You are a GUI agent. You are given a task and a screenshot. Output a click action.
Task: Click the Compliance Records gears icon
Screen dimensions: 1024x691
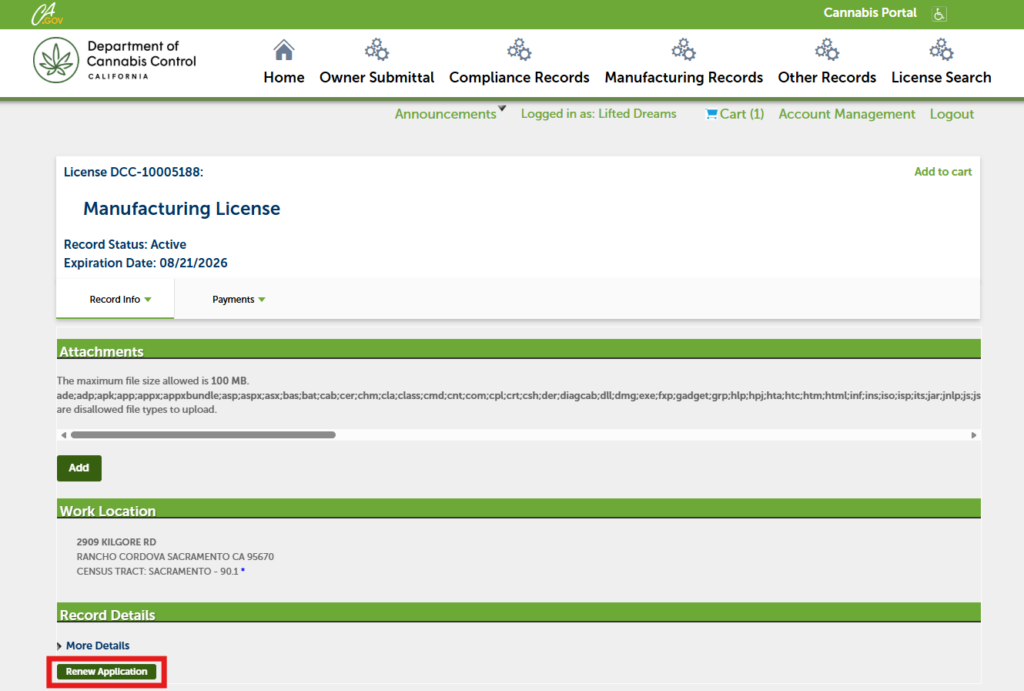[519, 50]
